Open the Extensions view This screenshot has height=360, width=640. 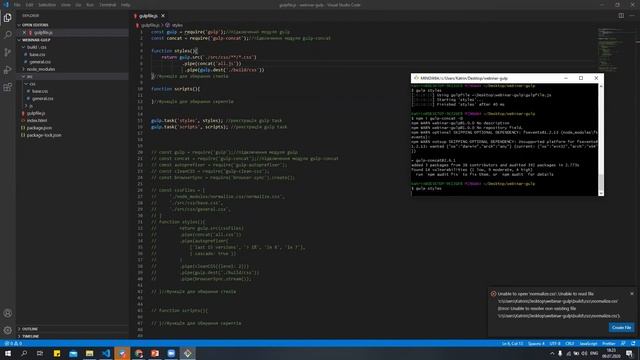tap(7, 87)
